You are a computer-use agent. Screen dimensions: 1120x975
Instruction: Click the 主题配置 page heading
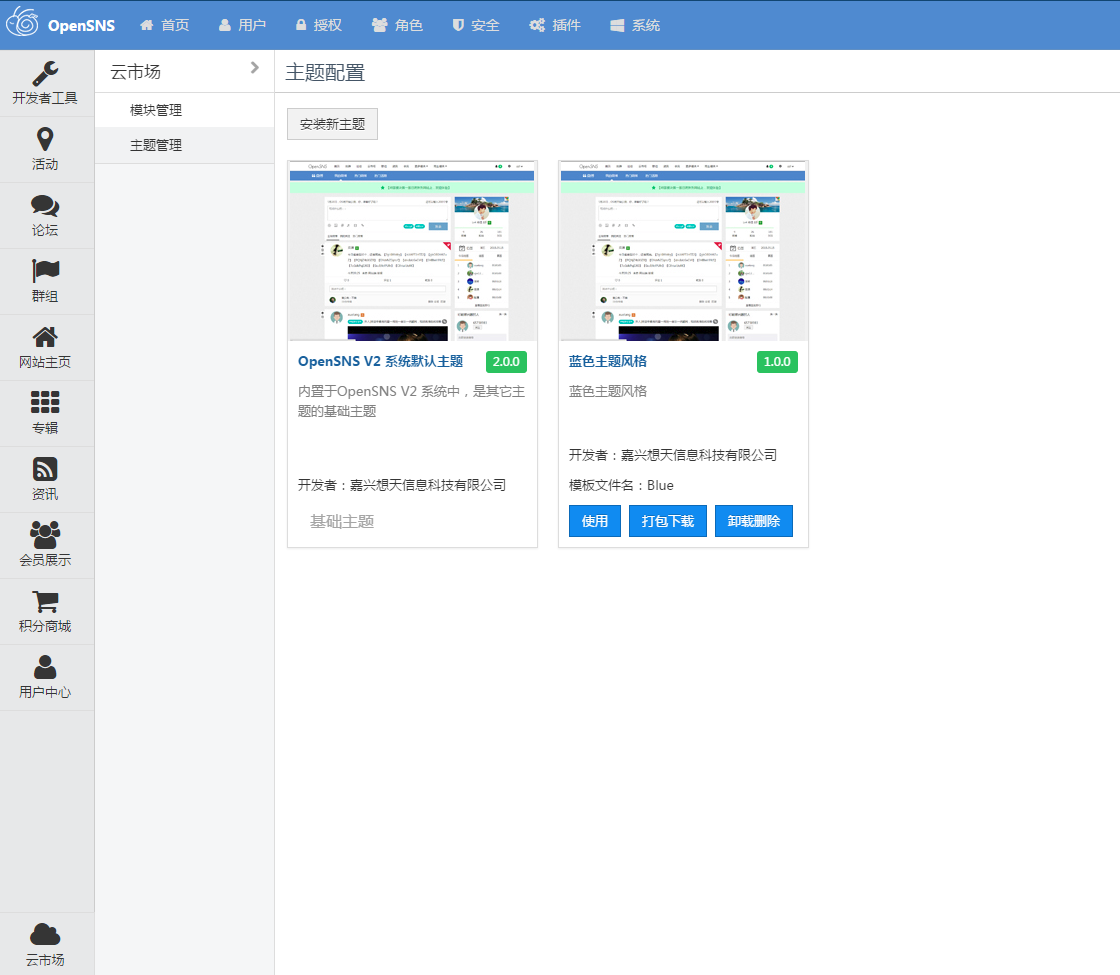click(x=325, y=72)
